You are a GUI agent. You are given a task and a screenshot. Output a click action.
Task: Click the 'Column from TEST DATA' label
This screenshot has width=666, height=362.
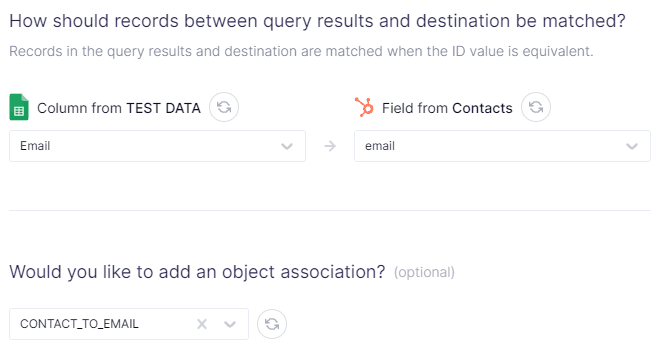pos(119,108)
